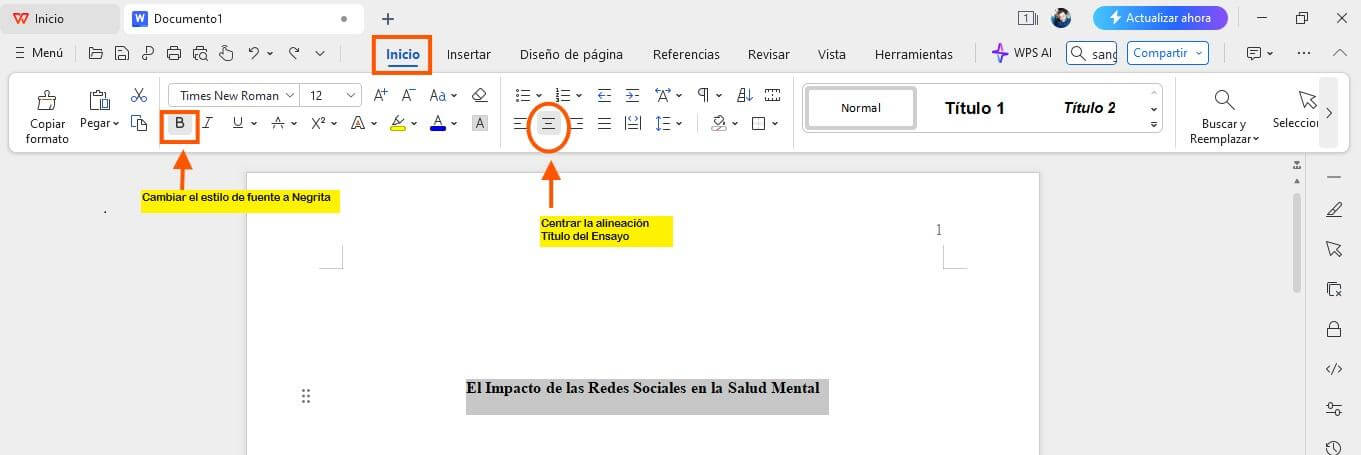Screen dimensions: 1361x455
Task: Open the Insertar tab
Action: (469, 54)
